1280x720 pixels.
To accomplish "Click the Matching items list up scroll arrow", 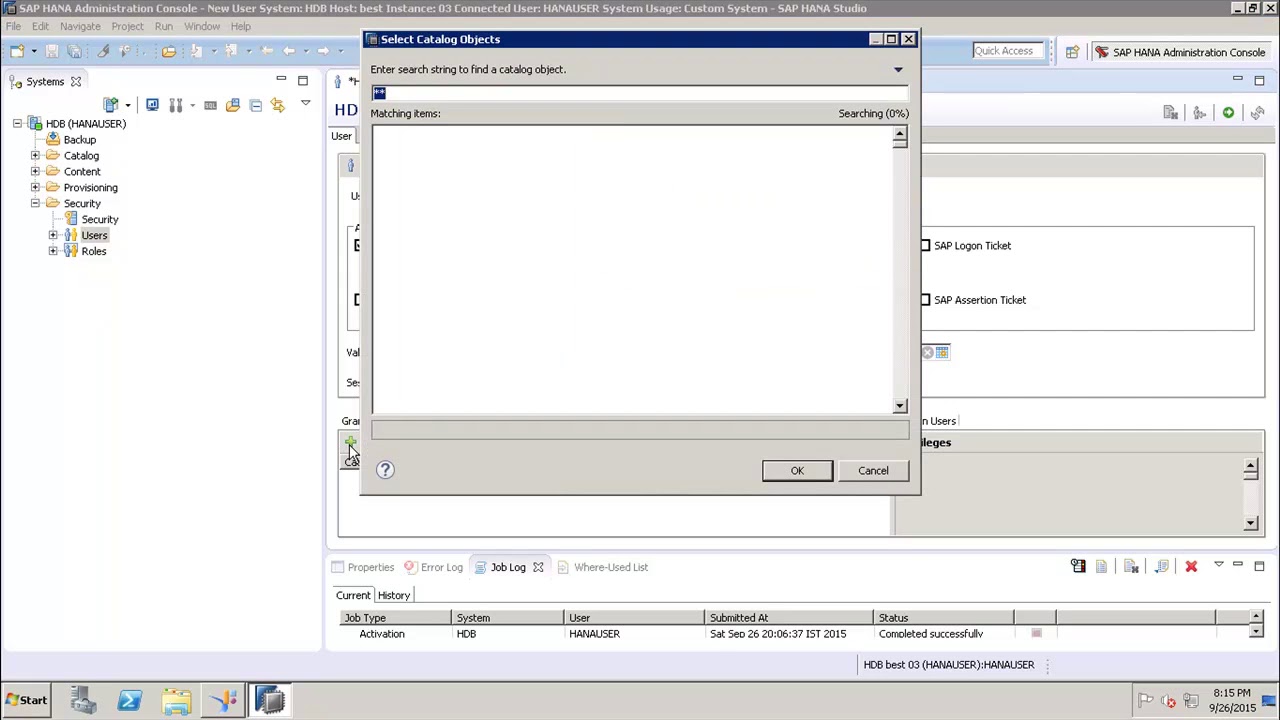I will pos(899,134).
